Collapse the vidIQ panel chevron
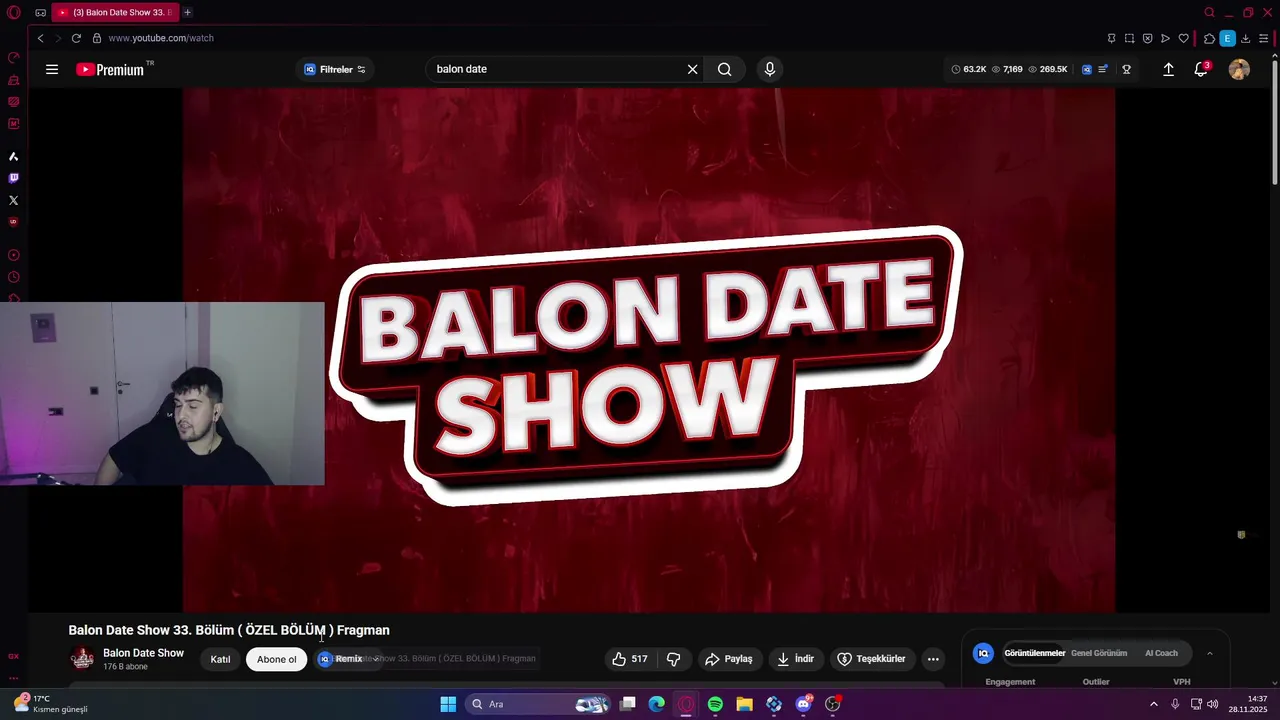1280x720 pixels. 1209,653
